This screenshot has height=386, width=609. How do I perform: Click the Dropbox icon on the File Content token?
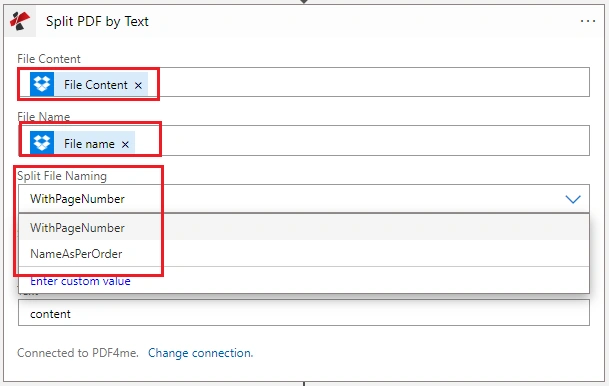[42, 84]
